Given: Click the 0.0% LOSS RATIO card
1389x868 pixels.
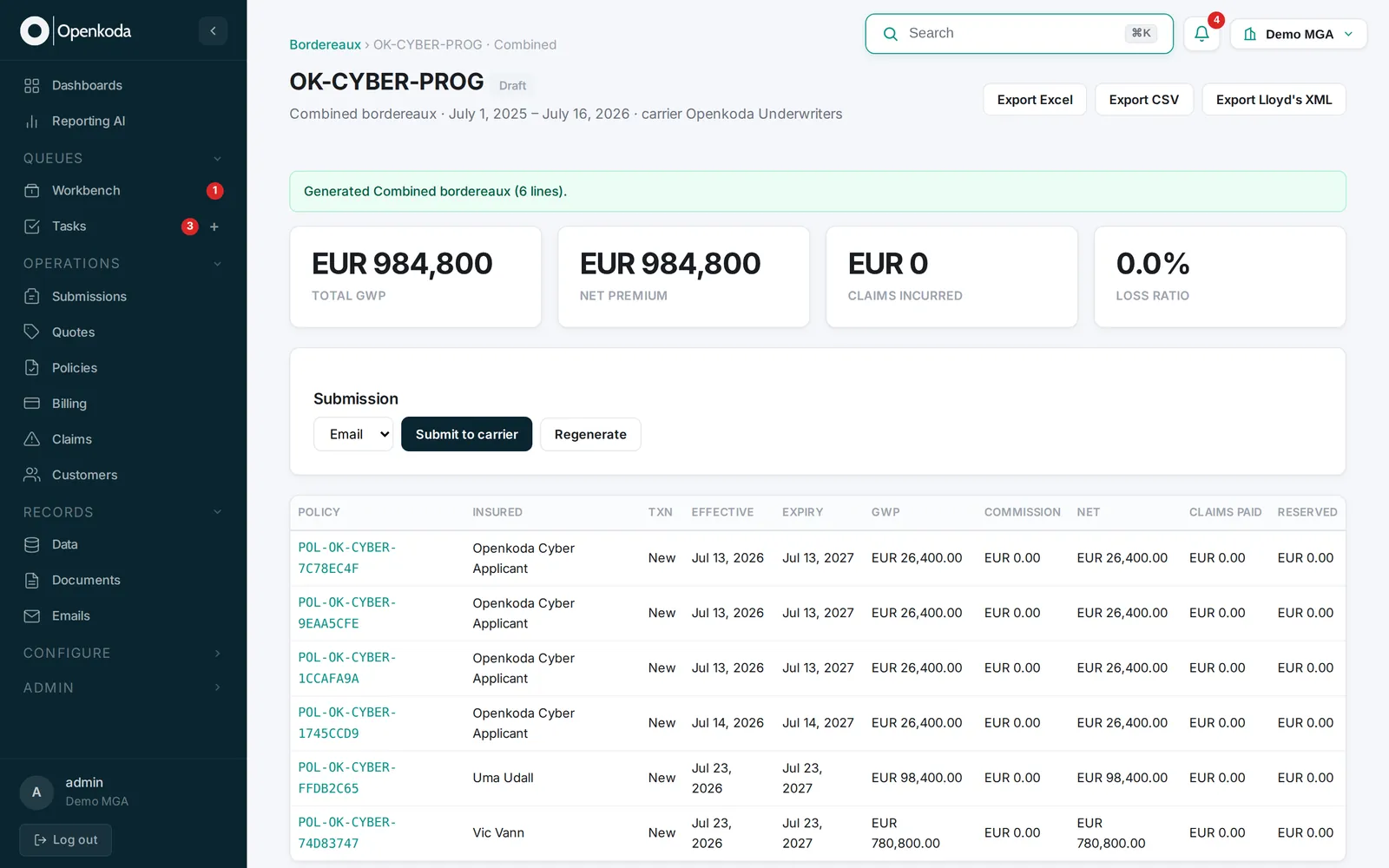Looking at the screenshot, I should (x=1220, y=277).
